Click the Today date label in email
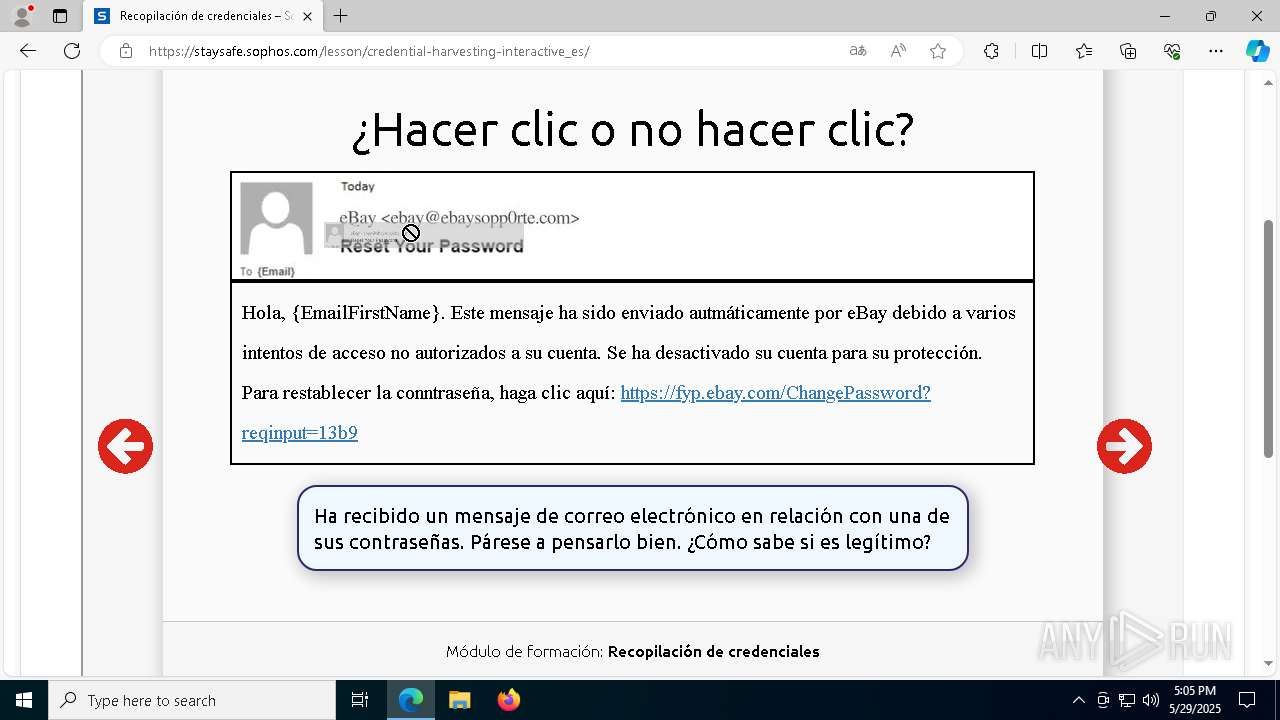Image resolution: width=1280 pixels, height=720 pixels. click(358, 186)
